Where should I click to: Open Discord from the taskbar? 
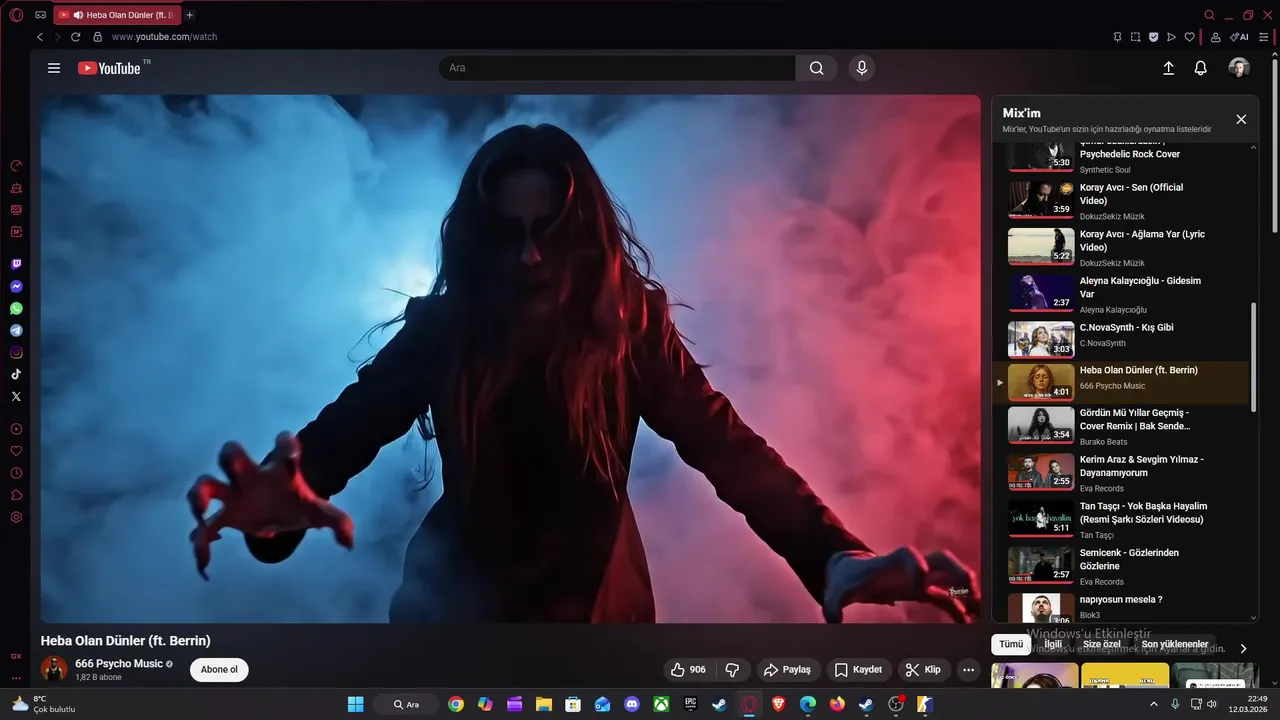(632, 704)
